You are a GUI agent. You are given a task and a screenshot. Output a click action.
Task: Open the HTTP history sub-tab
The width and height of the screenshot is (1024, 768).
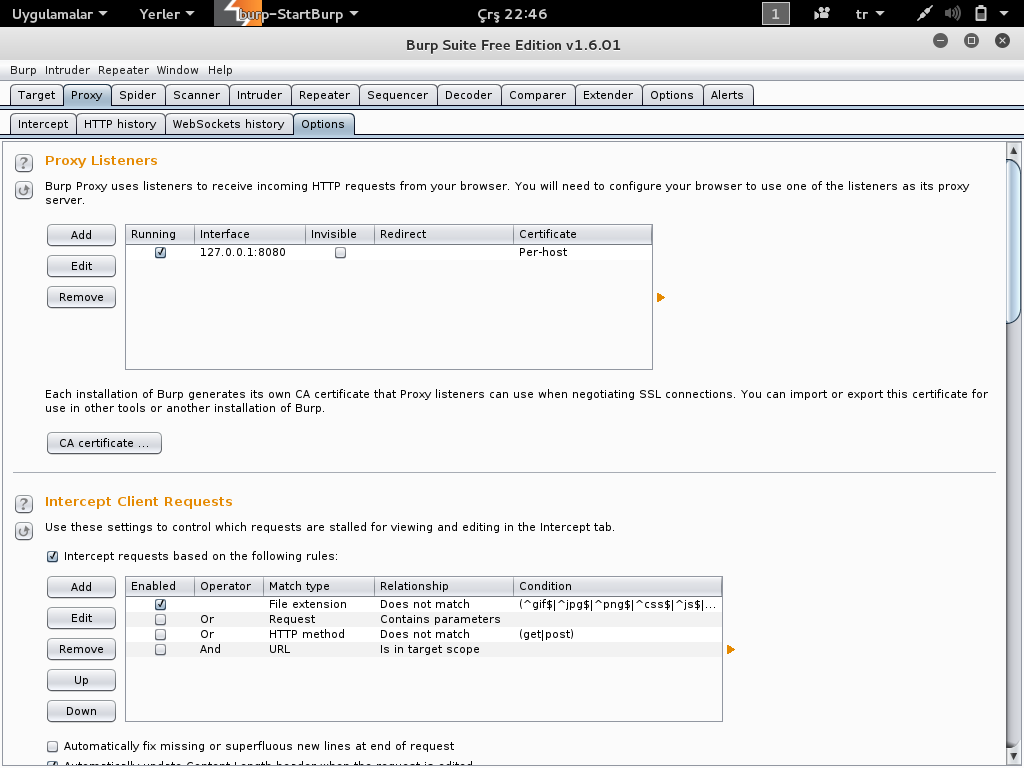(120, 124)
